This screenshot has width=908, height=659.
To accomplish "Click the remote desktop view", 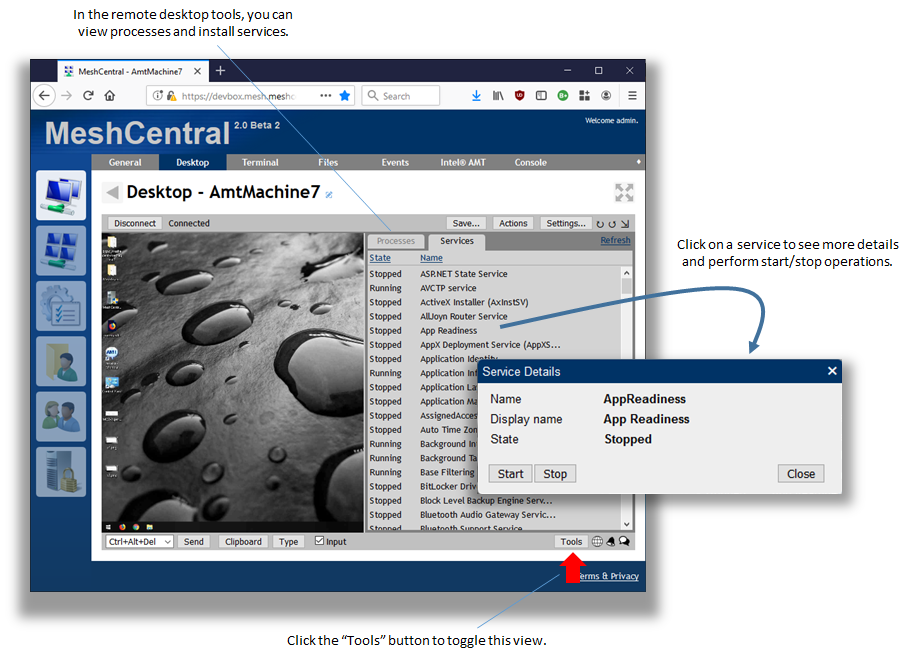I will click(233, 382).
